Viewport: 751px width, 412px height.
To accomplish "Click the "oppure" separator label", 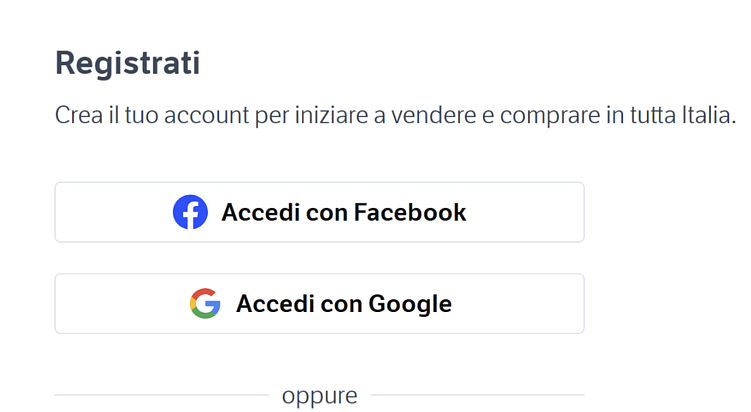I will [x=319, y=396].
